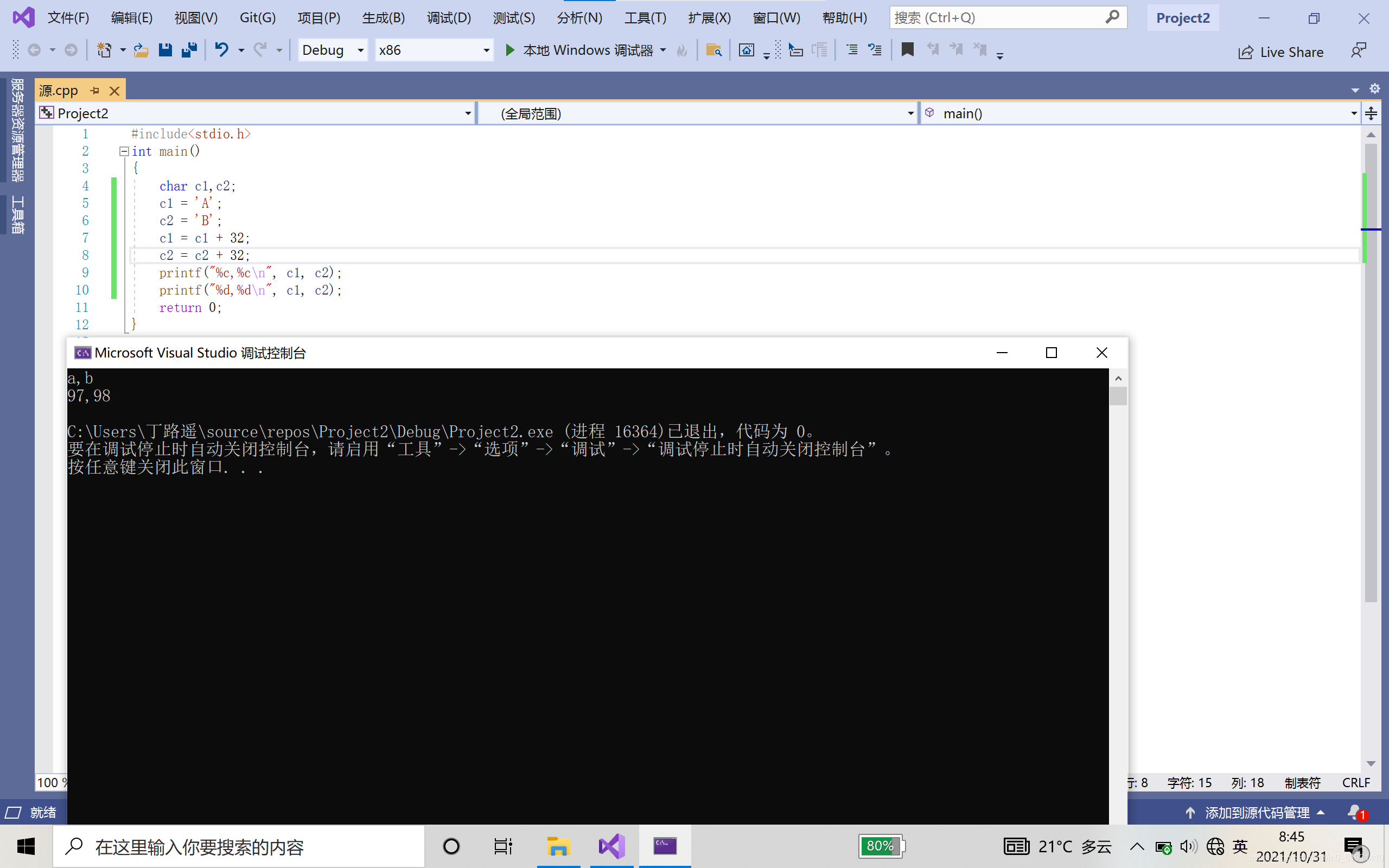Open the Git(G) menu

coord(258,18)
